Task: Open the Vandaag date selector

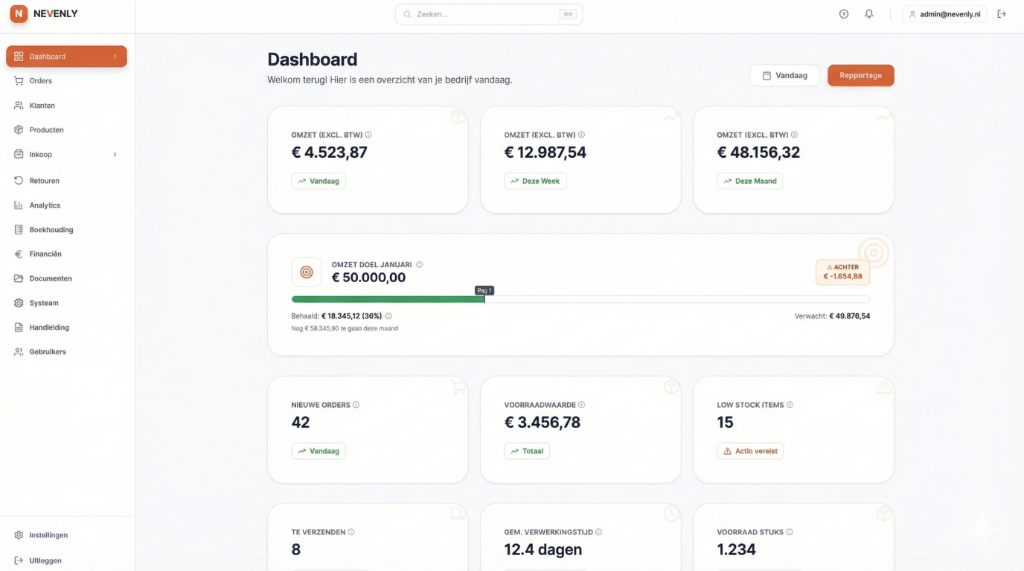Action: (x=784, y=75)
